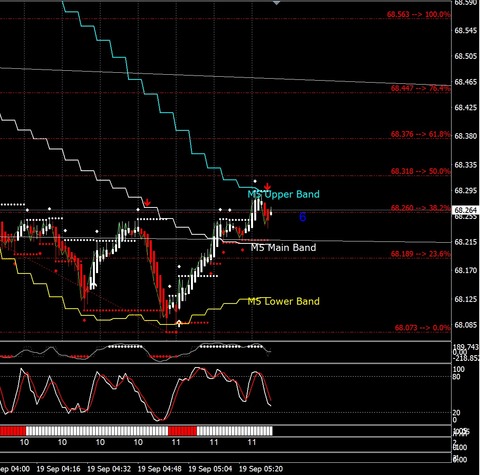Click stochastic scale level 80
The width and height of the screenshot is (480, 475).
click(x=457, y=377)
